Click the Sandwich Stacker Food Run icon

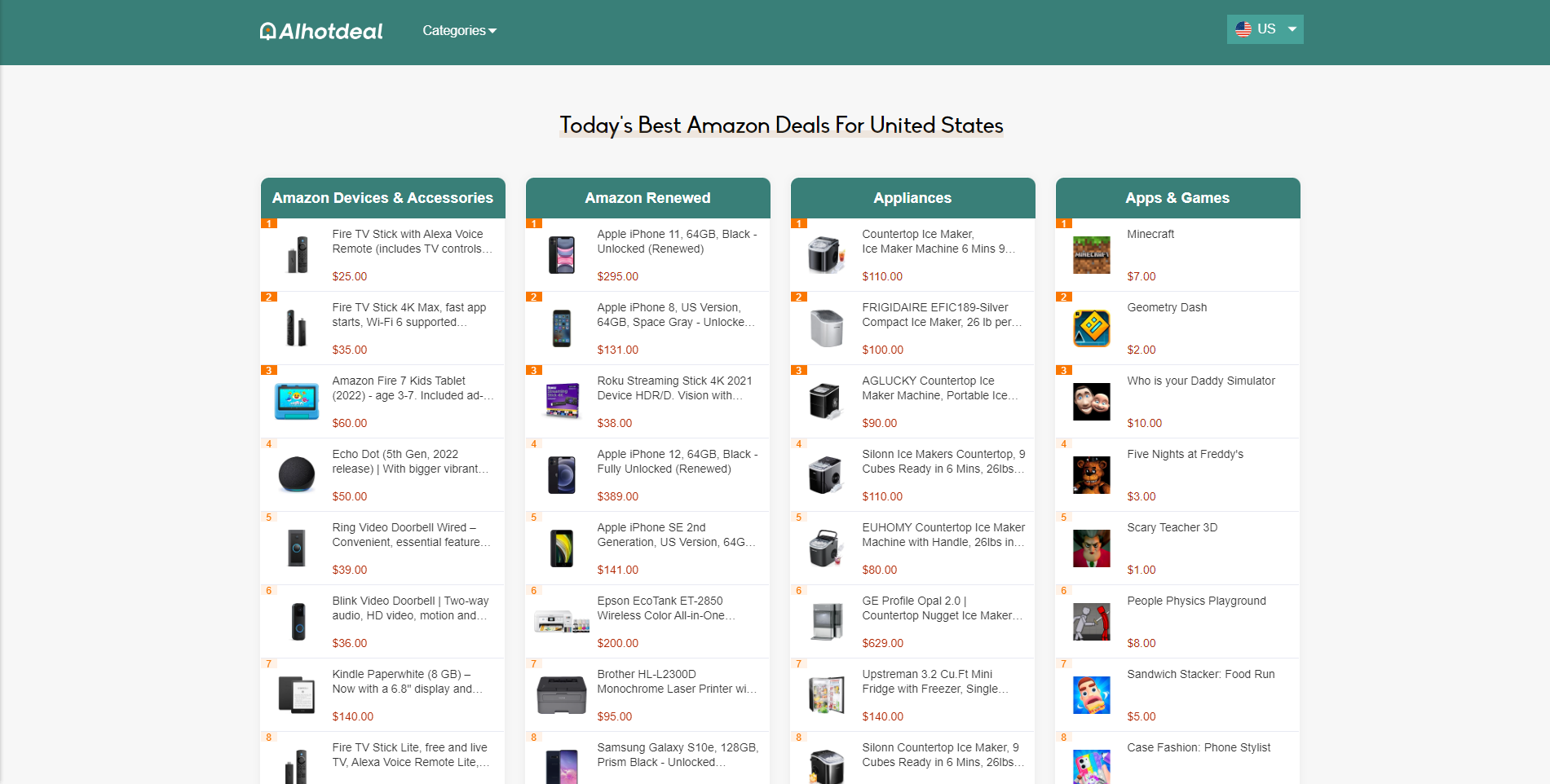coord(1092,695)
